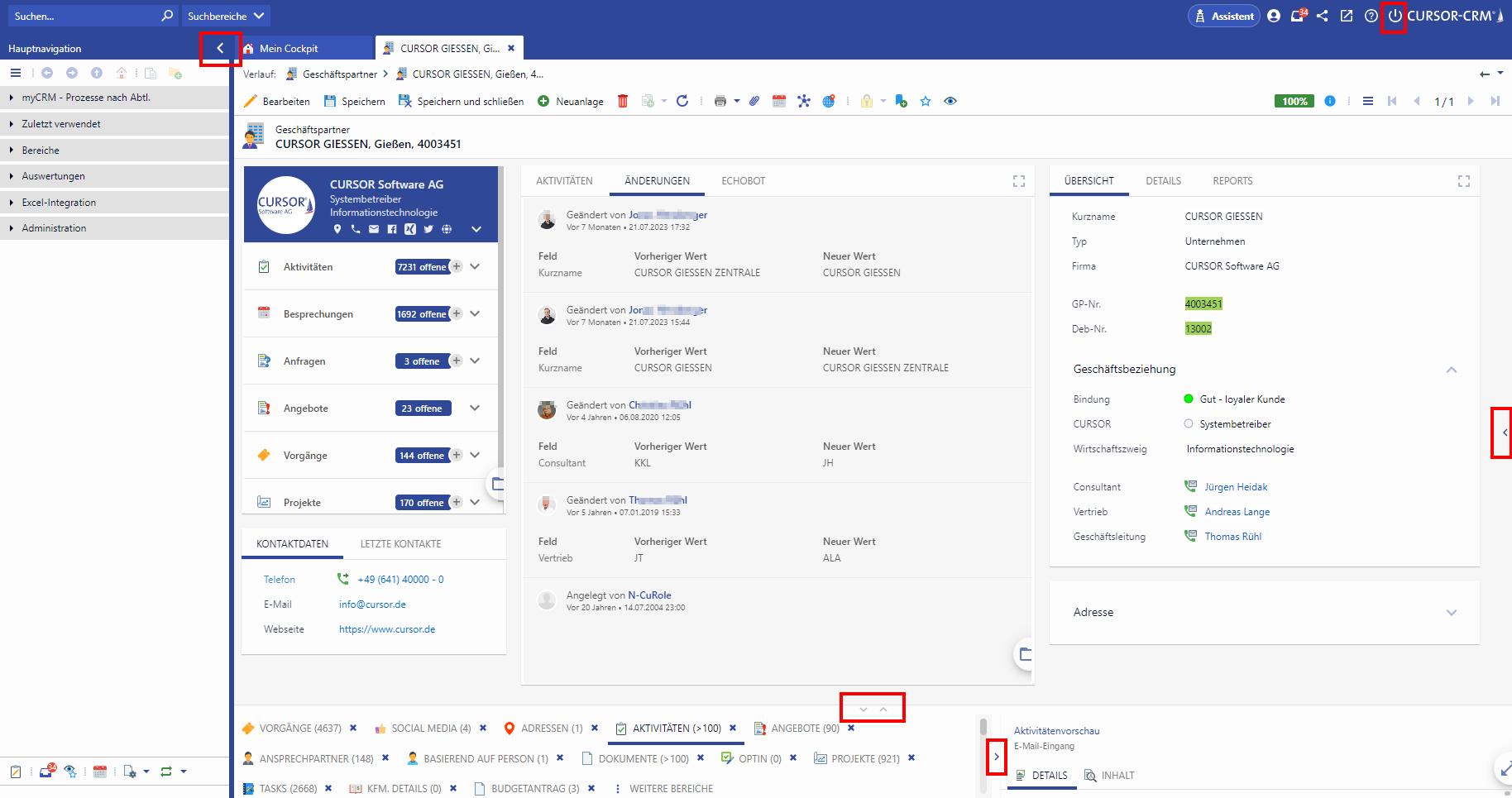Open the Suchbereiche dropdown
The height and width of the screenshot is (798, 1512).
click(x=225, y=16)
